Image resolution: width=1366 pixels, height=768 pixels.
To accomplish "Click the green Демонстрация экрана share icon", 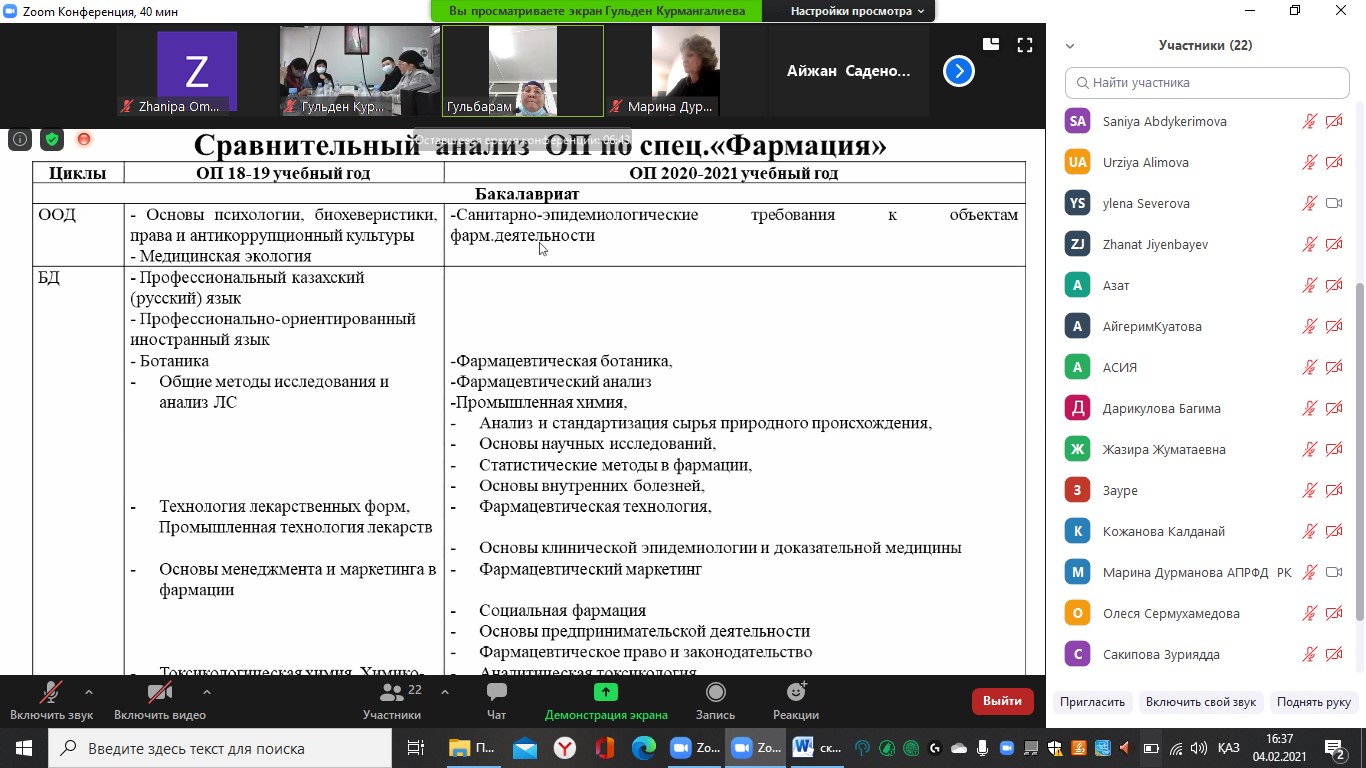I will click(x=605, y=693).
